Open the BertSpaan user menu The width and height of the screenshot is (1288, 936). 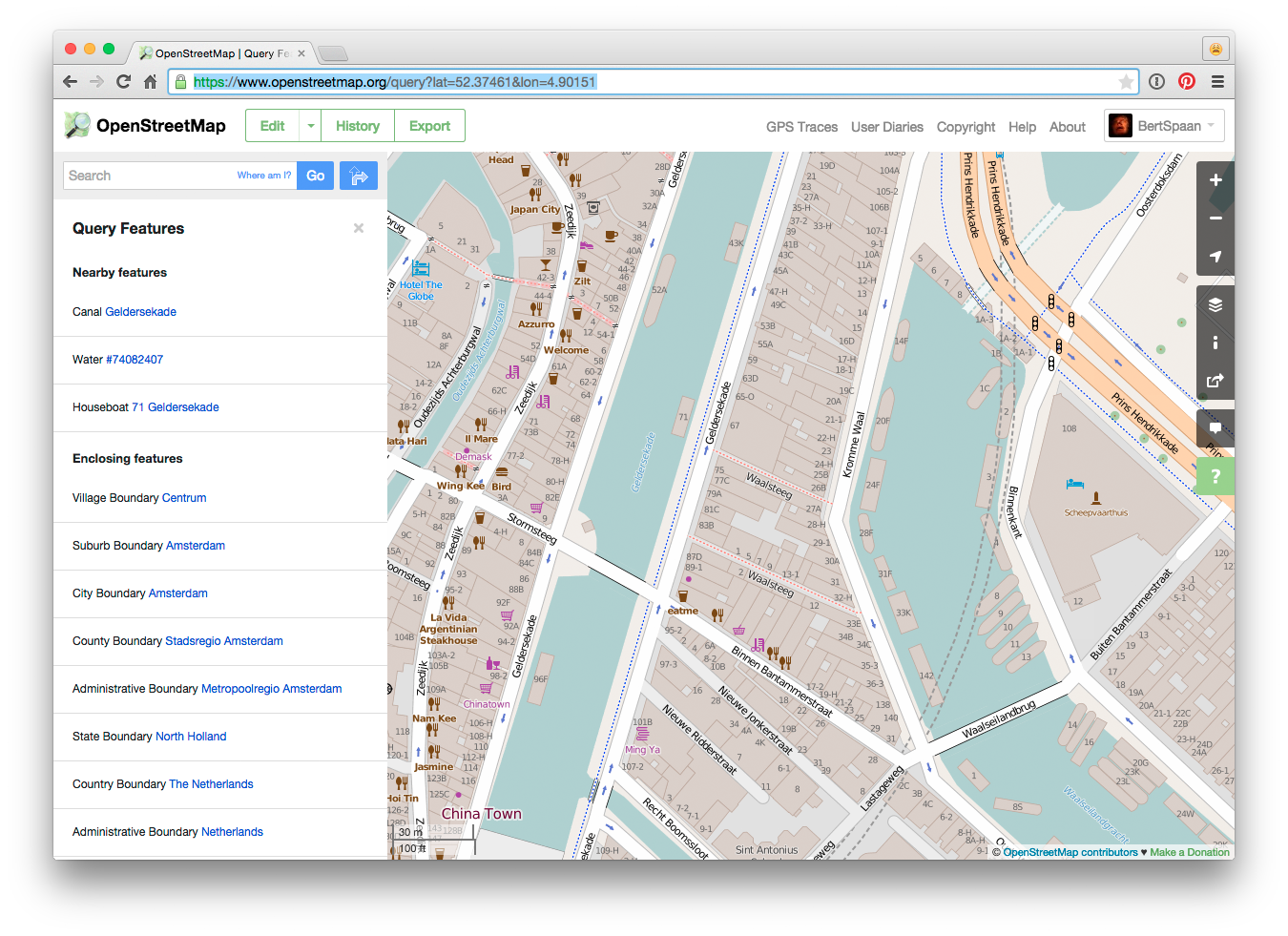pyautogui.click(x=1164, y=126)
